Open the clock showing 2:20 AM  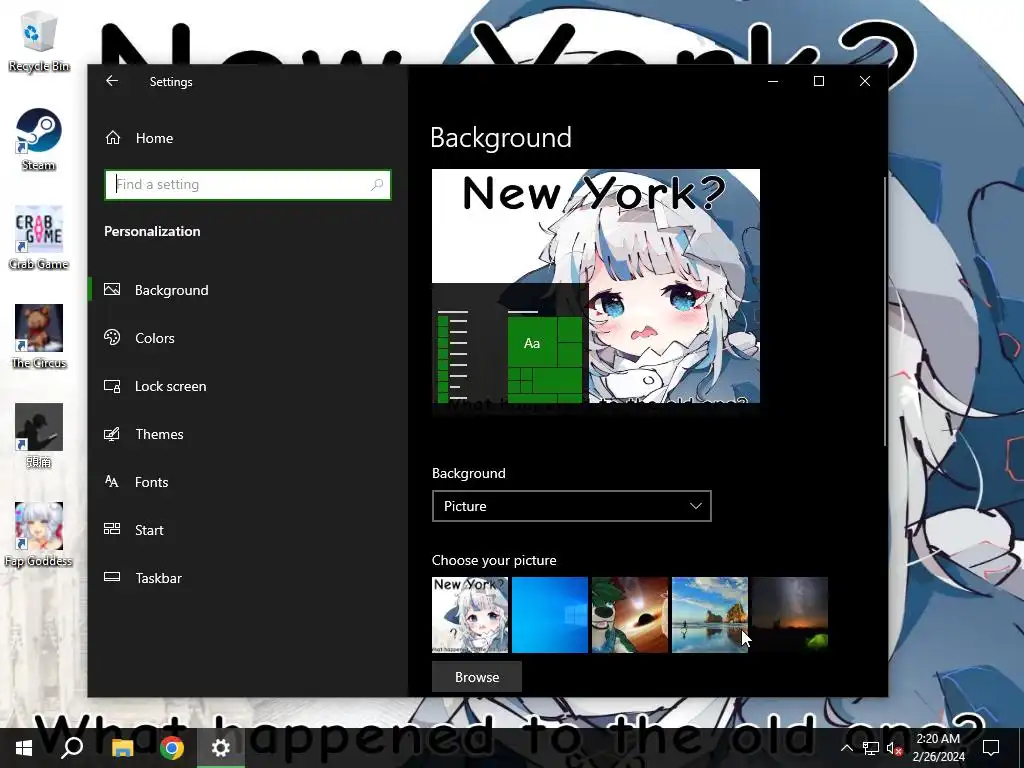(x=938, y=748)
